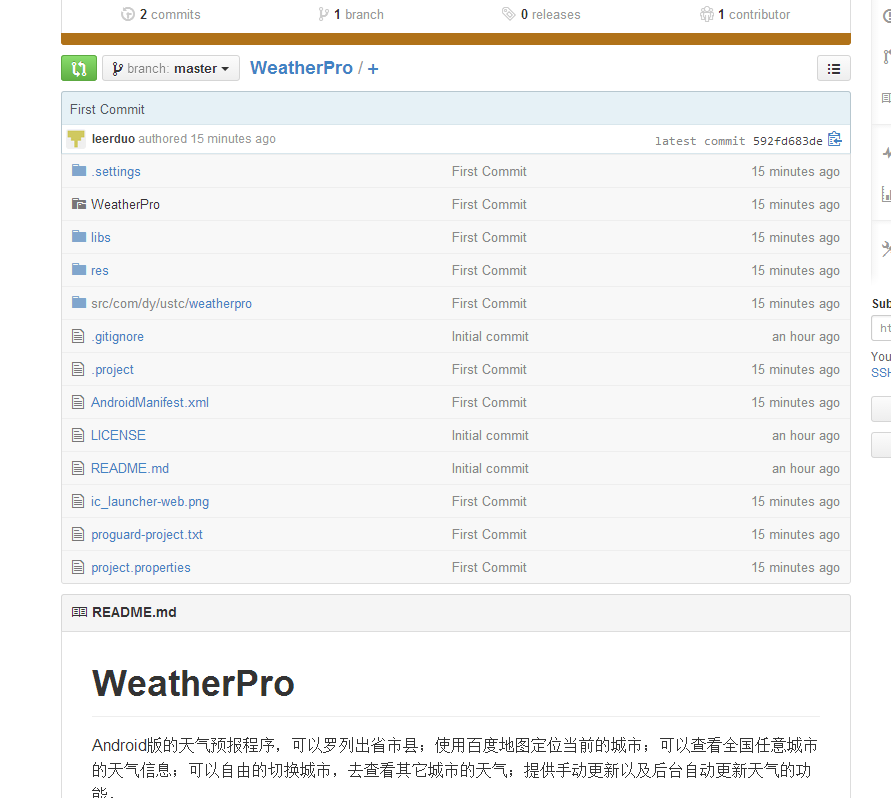Image resolution: width=891 pixels, height=798 pixels.
Task: Click the language color bar
Action: 456,39
